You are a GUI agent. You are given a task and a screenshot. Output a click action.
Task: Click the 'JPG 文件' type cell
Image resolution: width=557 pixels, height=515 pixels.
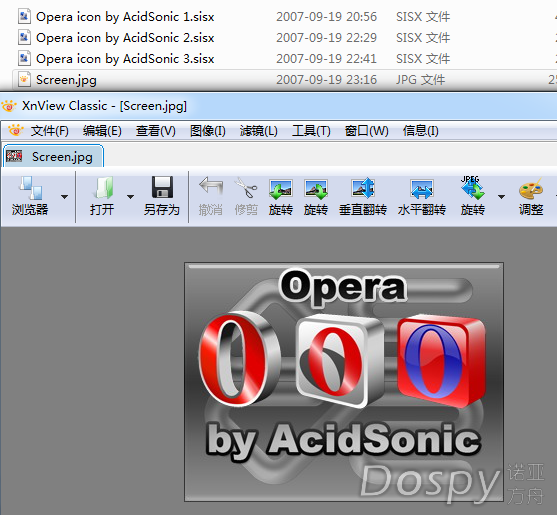pyautogui.click(x=421, y=80)
